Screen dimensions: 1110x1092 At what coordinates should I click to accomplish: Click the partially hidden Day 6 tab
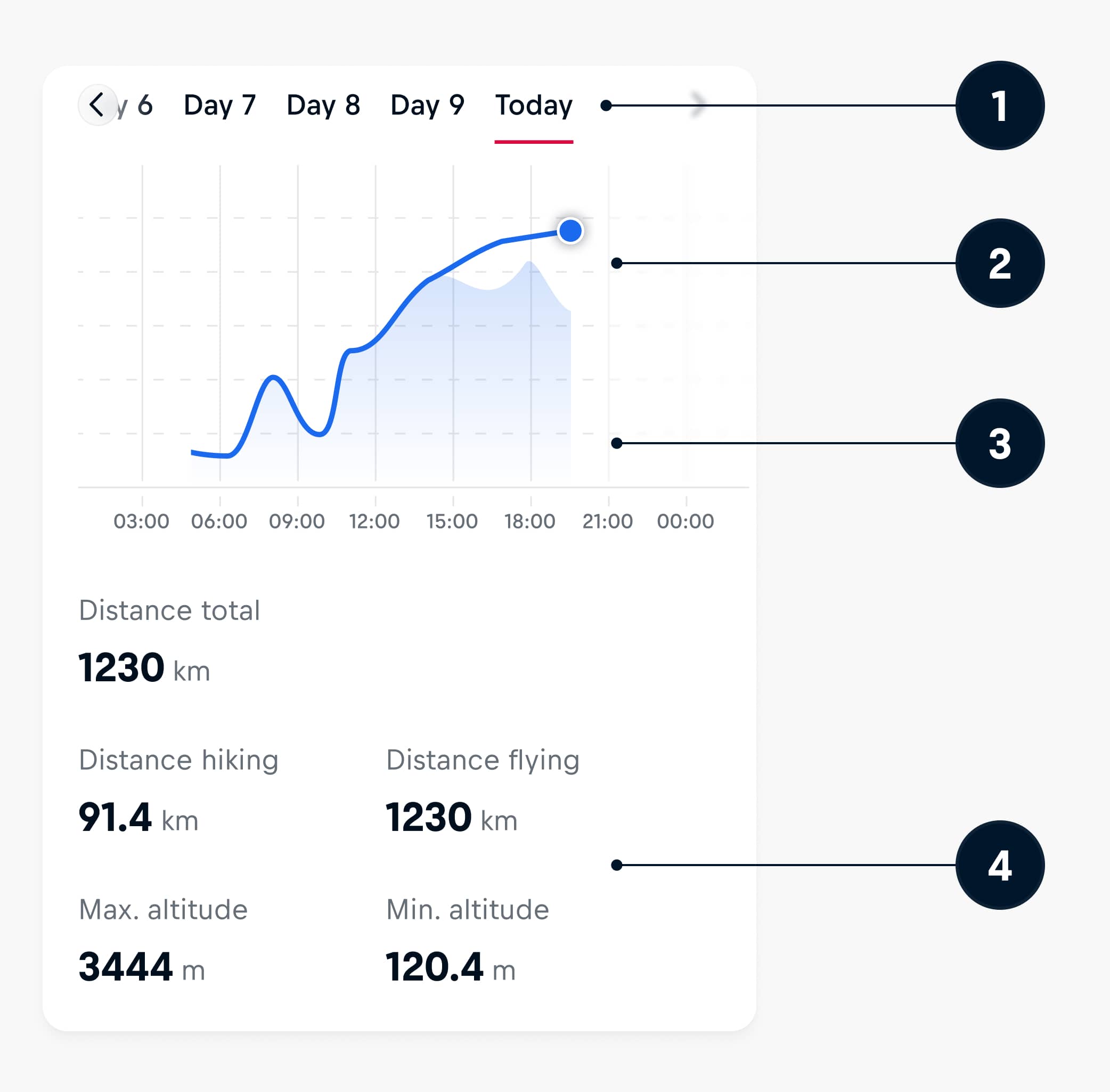pyautogui.click(x=137, y=105)
